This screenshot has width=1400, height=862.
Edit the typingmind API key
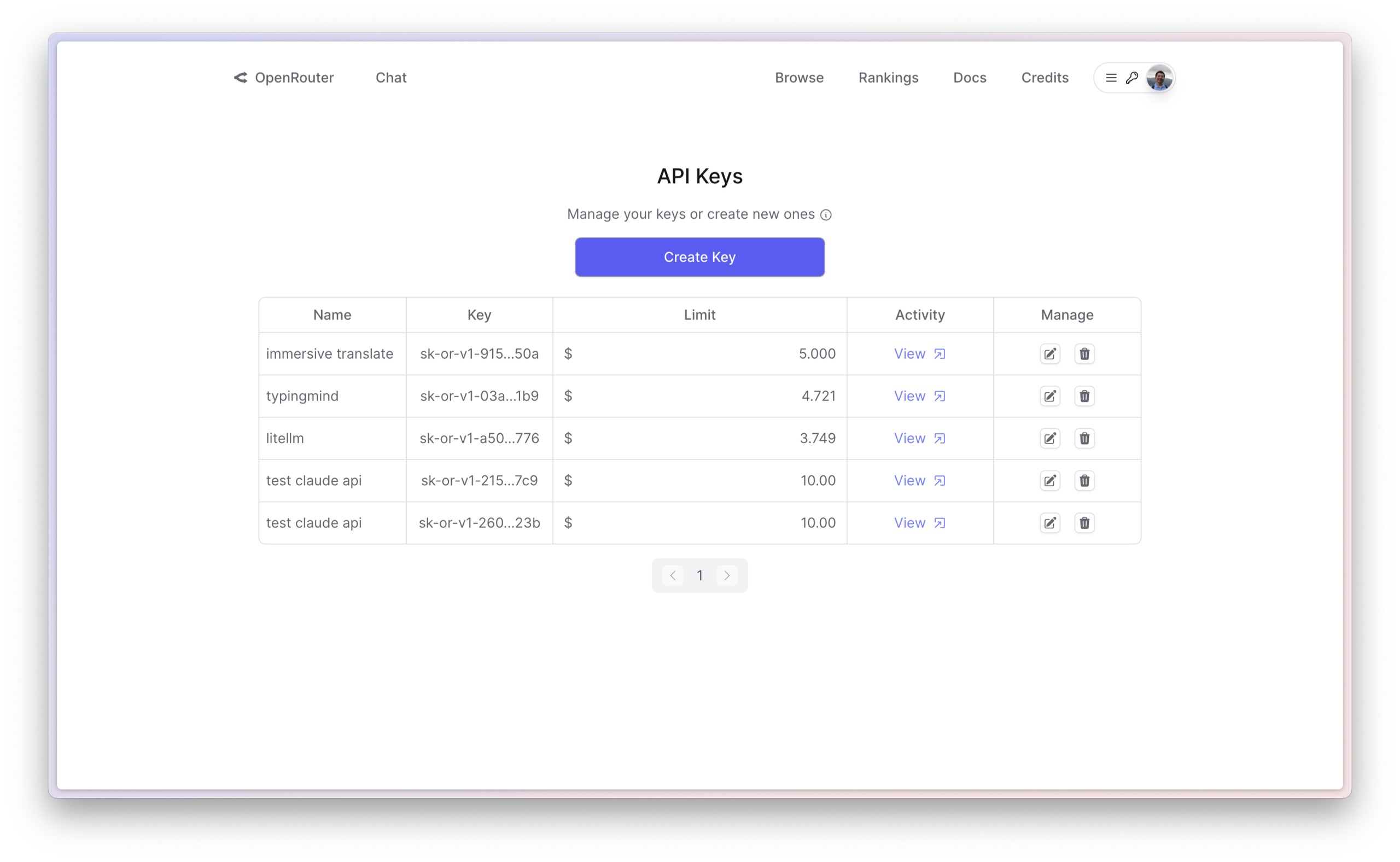pos(1049,395)
